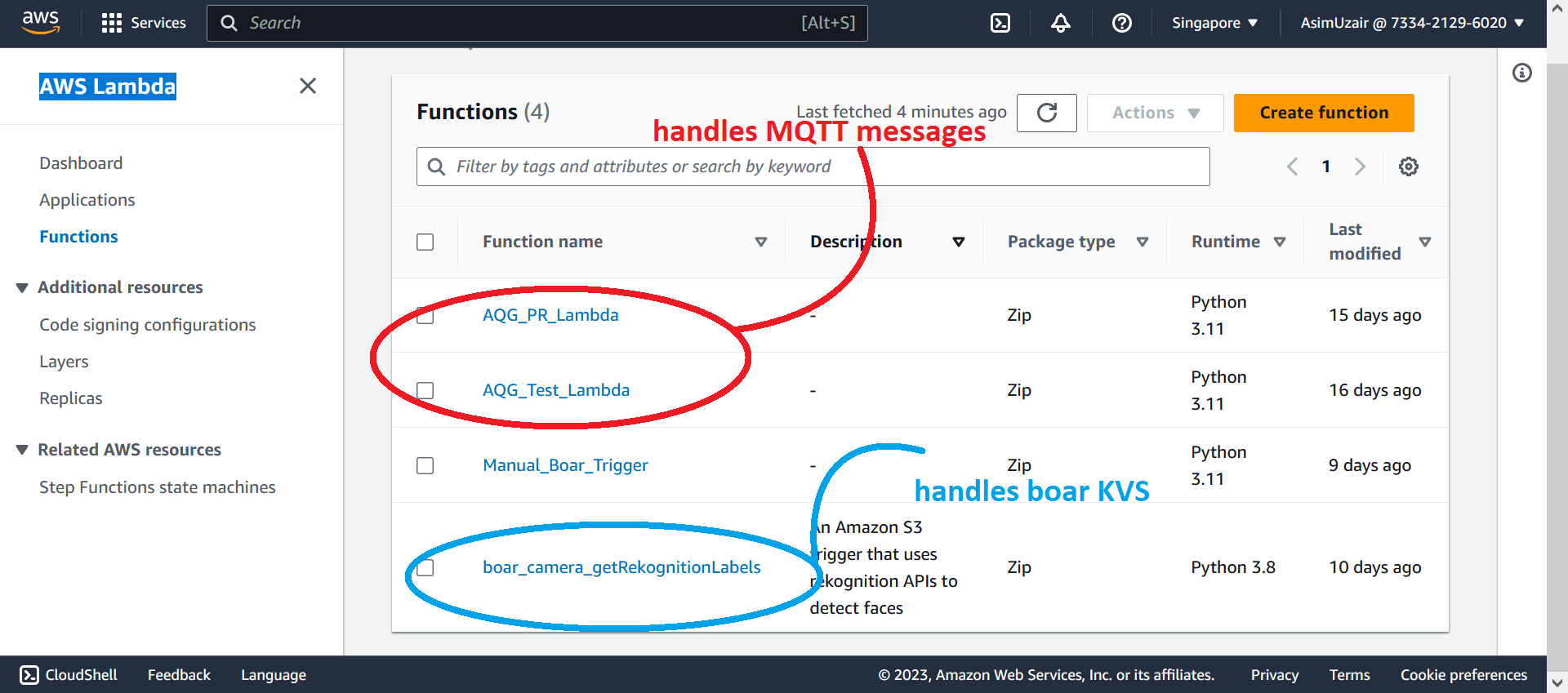Open the Actions dropdown
This screenshot has width=1568, height=693.
[x=1156, y=113]
